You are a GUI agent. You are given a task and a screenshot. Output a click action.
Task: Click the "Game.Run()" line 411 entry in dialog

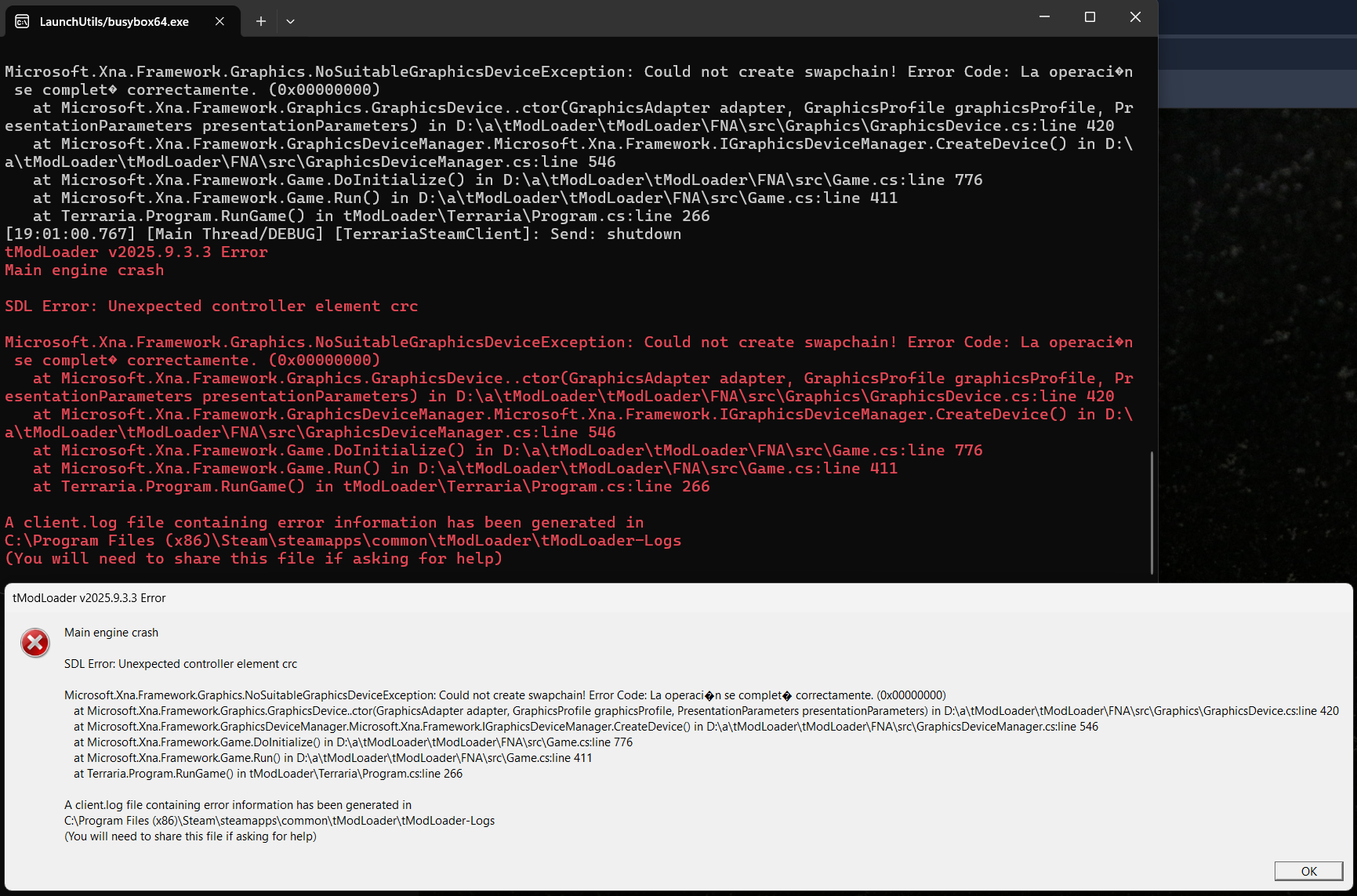pyautogui.click(x=333, y=758)
